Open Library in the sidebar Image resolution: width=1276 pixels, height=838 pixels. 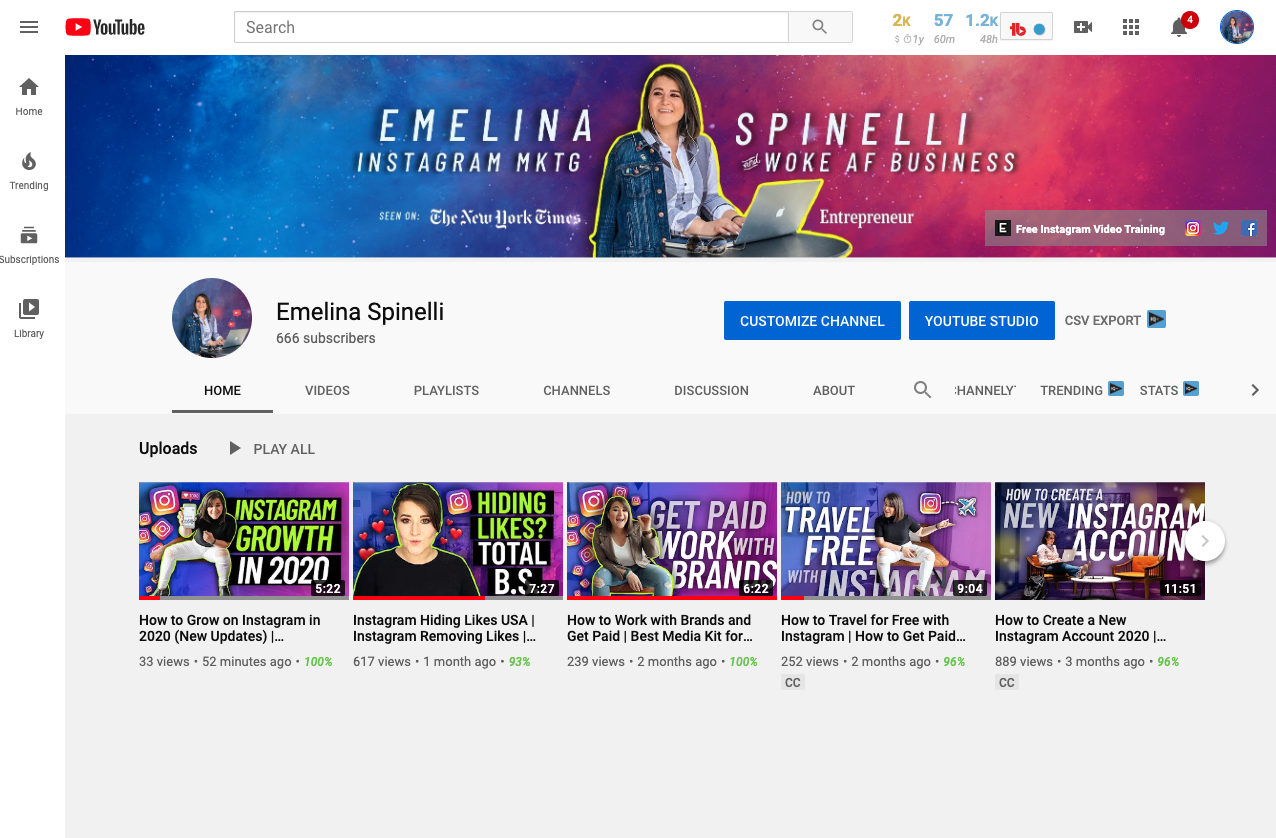tap(29, 319)
